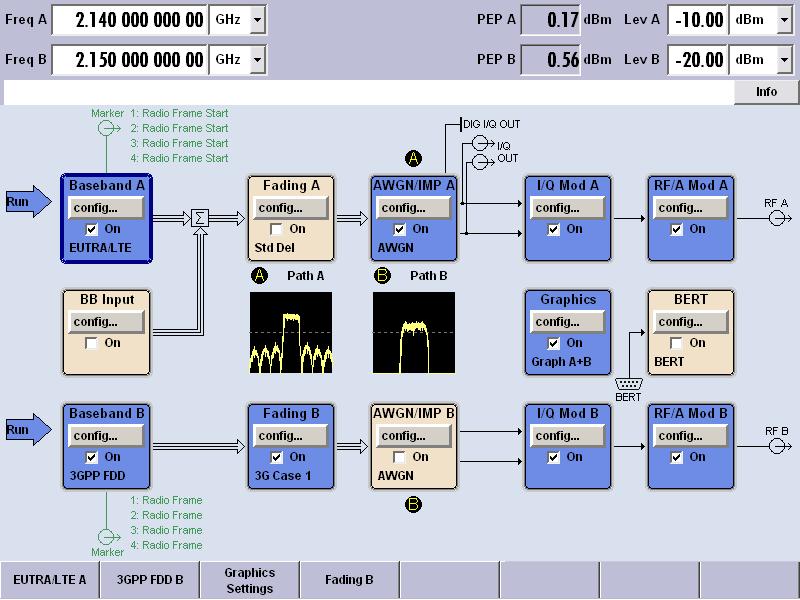Click the RF B output connector icon

click(x=776, y=445)
